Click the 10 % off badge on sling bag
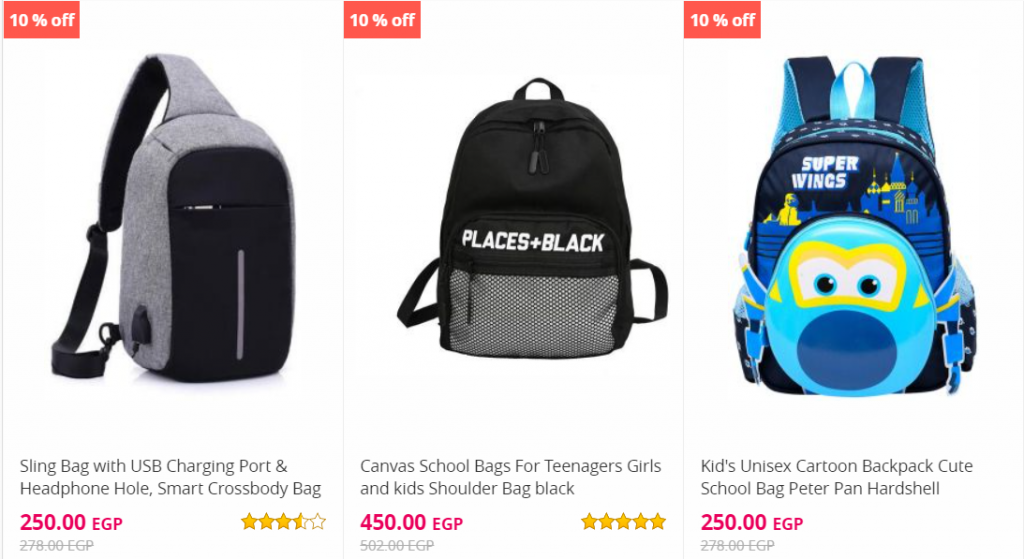The height and width of the screenshot is (559, 1024). click(42, 20)
